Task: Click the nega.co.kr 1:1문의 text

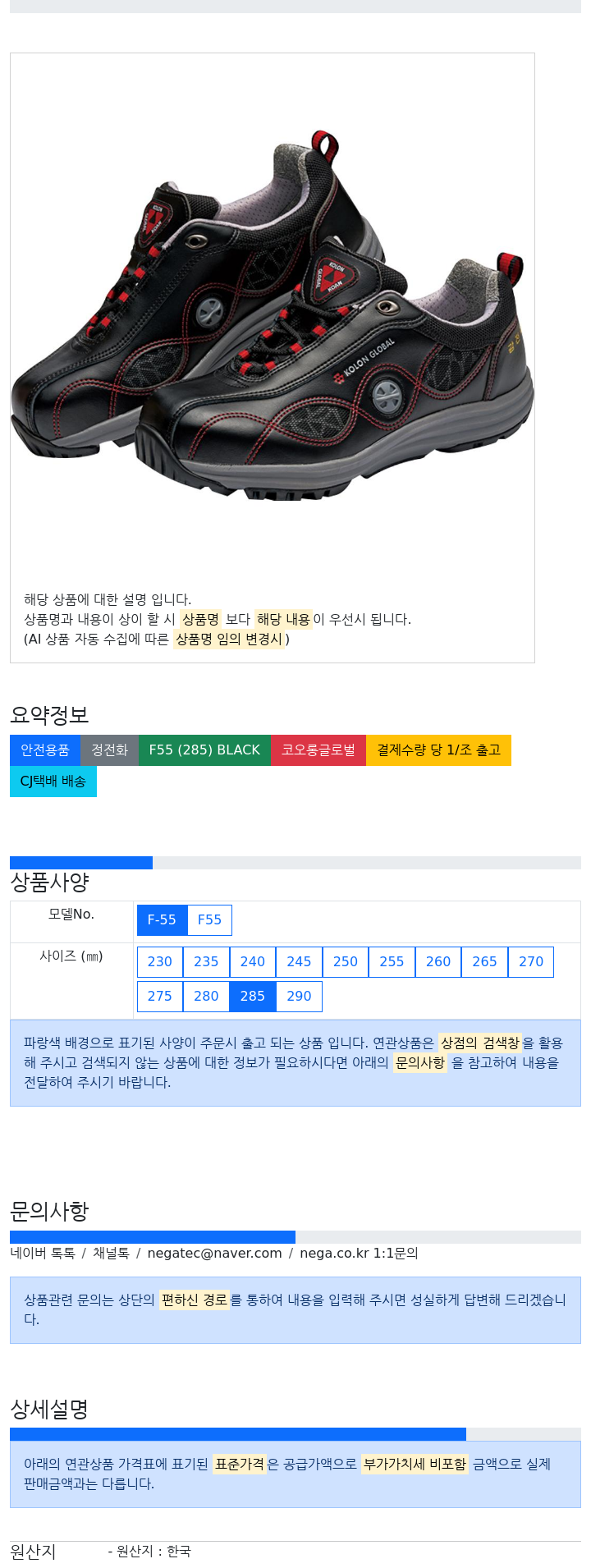Action: coord(359,1253)
